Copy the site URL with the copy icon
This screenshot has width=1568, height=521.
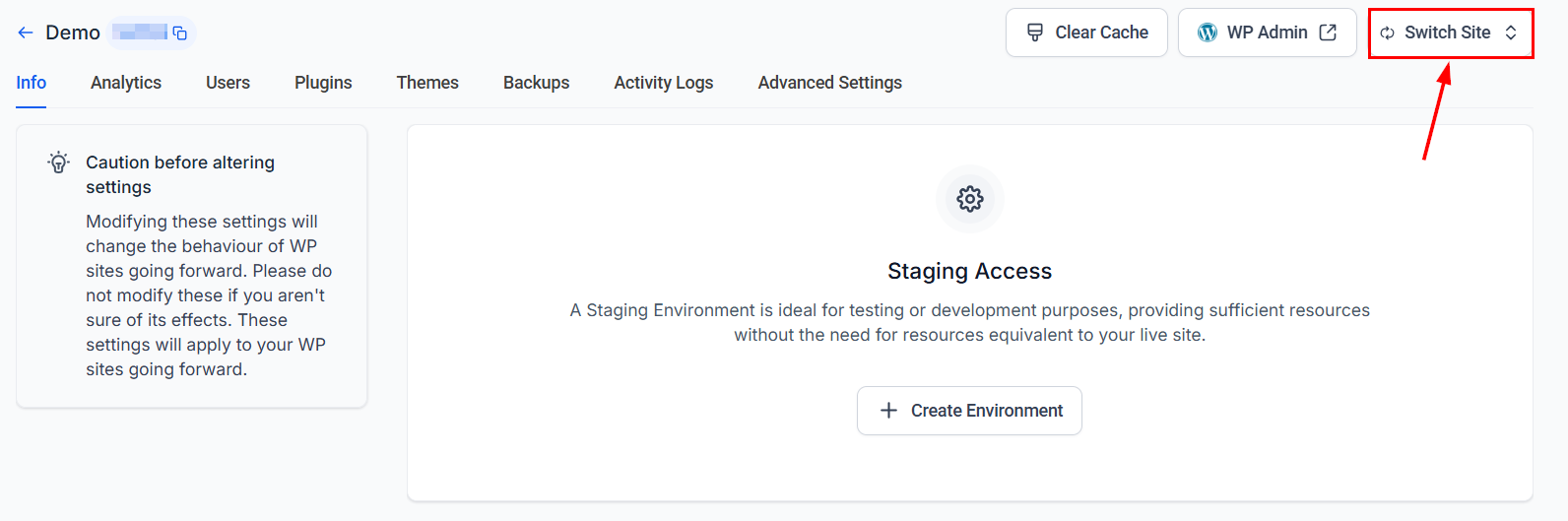[180, 33]
